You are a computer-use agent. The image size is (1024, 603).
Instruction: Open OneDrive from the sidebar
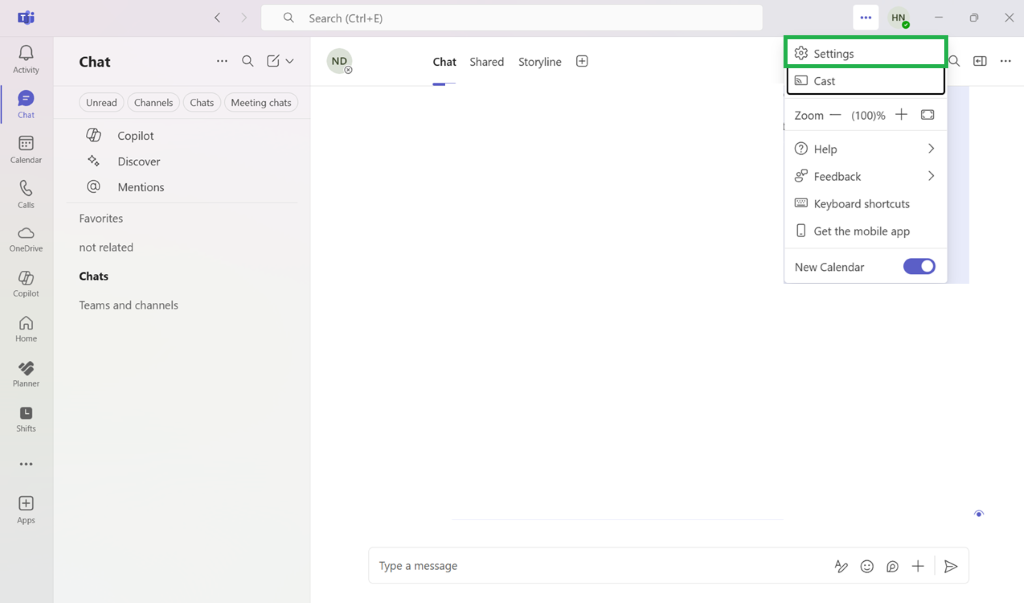click(x=26, y=239)
